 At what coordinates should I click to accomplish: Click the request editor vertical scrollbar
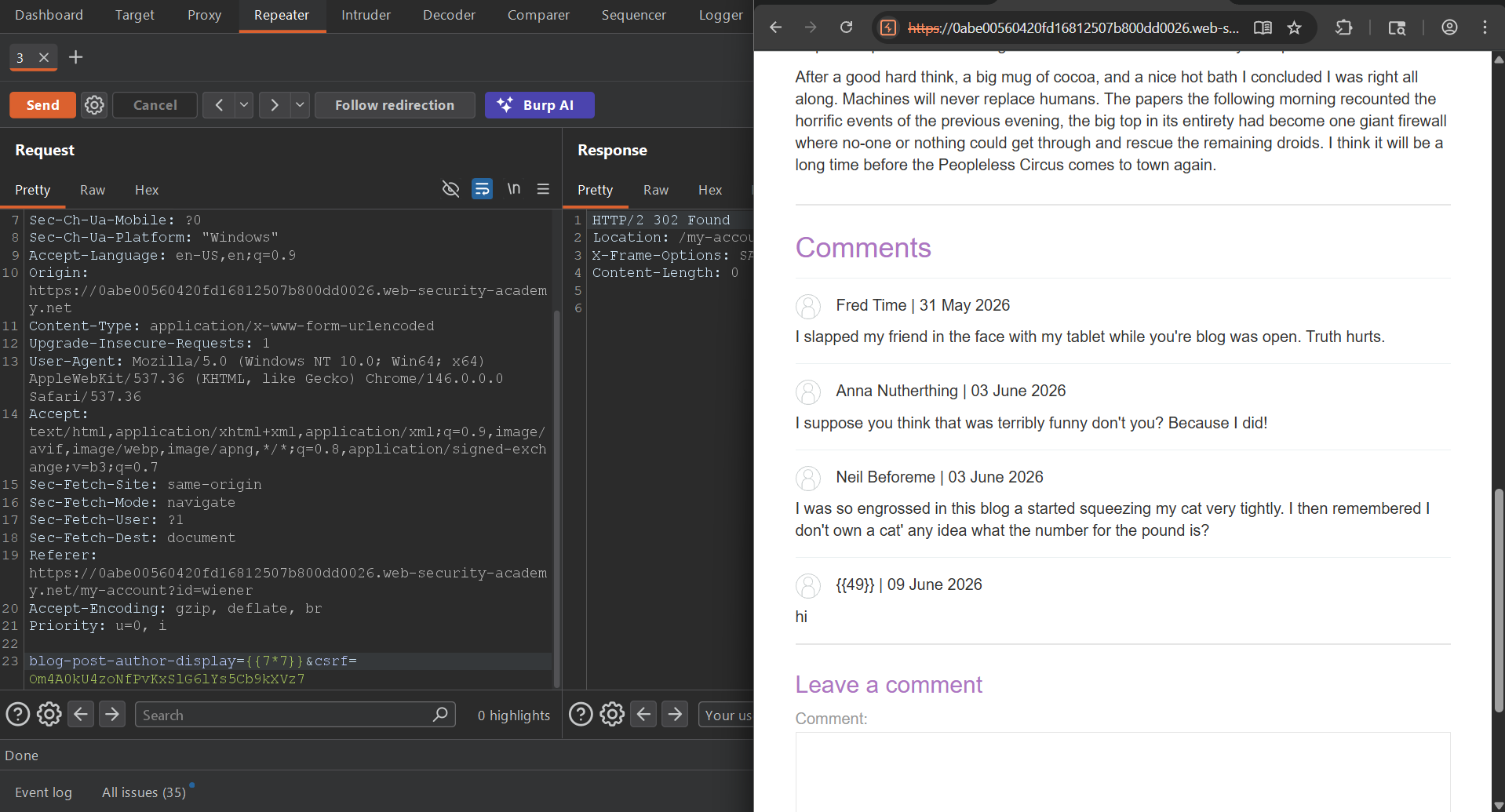pos(556,498)
